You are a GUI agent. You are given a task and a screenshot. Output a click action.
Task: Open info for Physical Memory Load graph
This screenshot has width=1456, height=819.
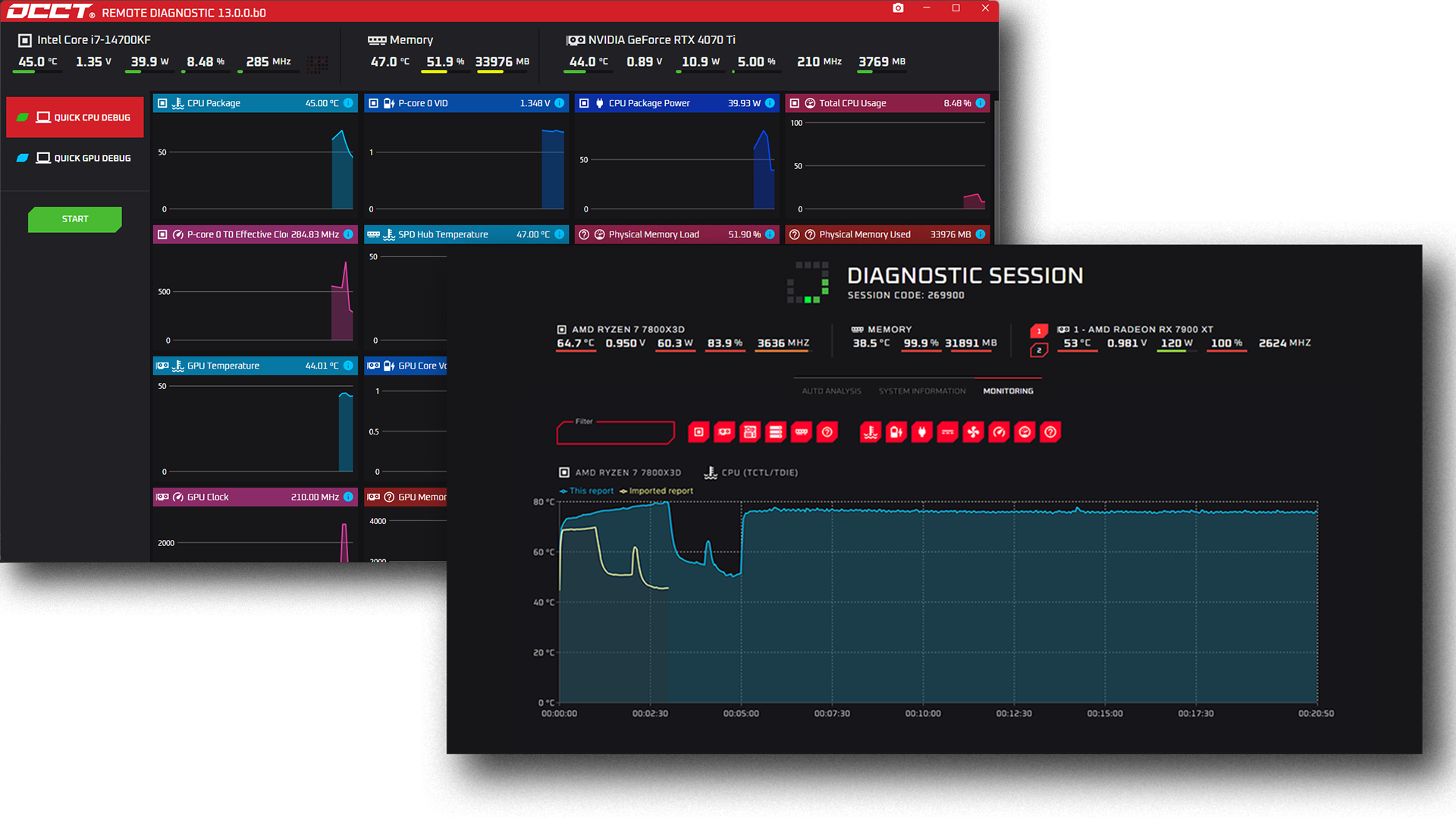click(x=770, y=234)
